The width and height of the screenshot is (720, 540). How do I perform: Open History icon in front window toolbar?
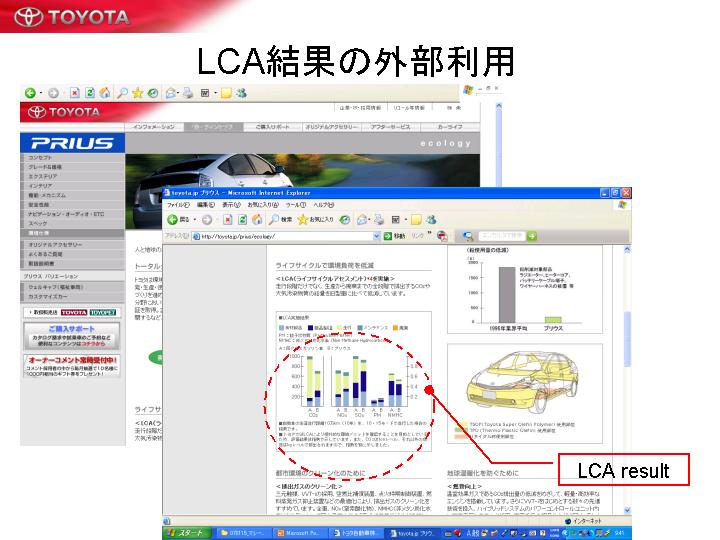(x=345, y=220)
